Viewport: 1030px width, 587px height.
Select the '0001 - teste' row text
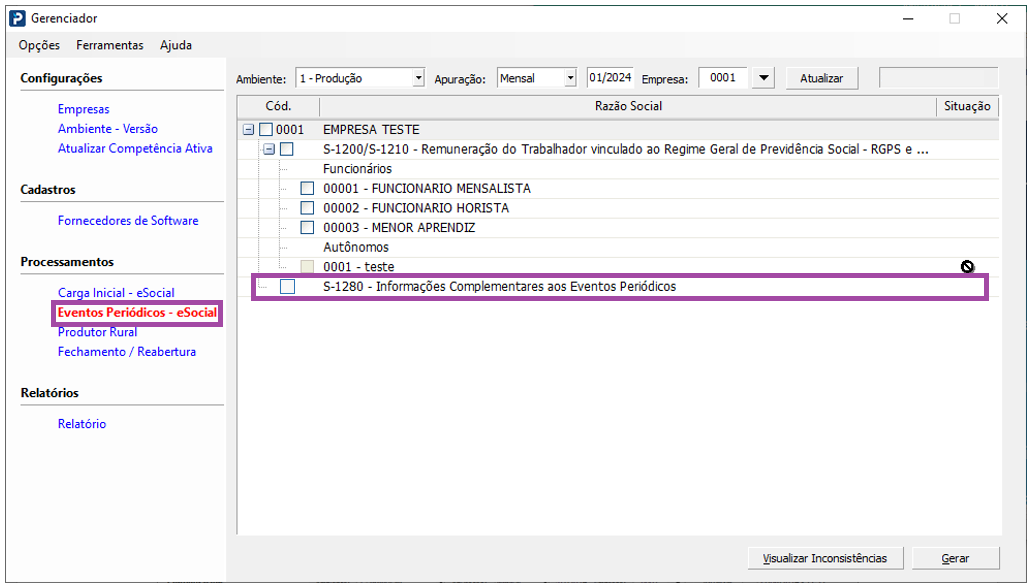coord(359,267)
